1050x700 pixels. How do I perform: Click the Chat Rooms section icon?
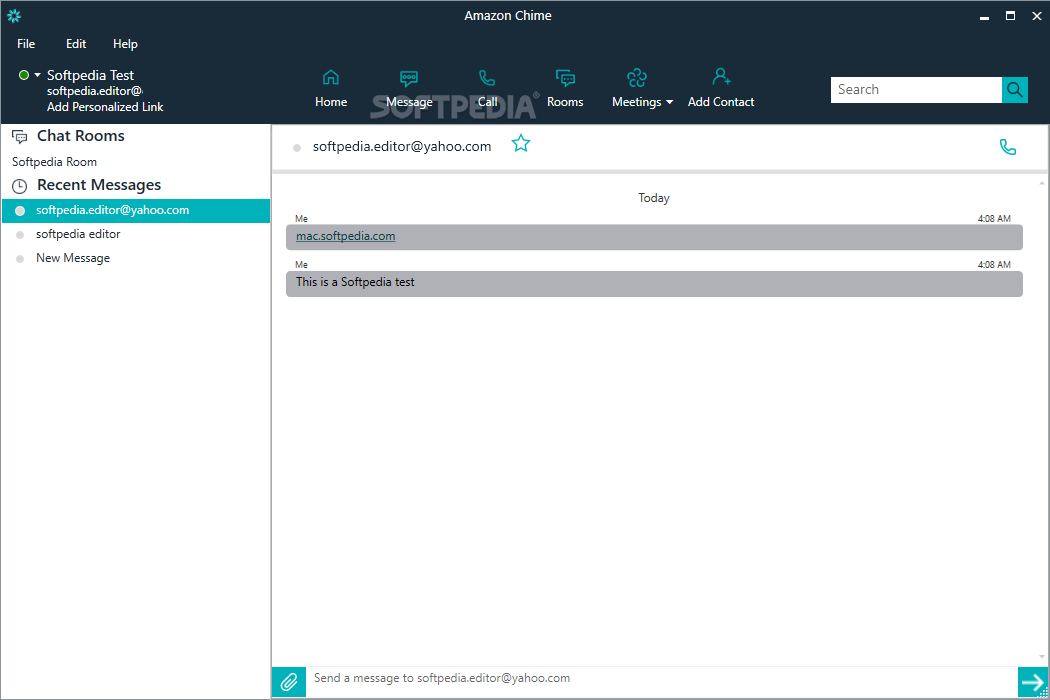click(19, 137)
